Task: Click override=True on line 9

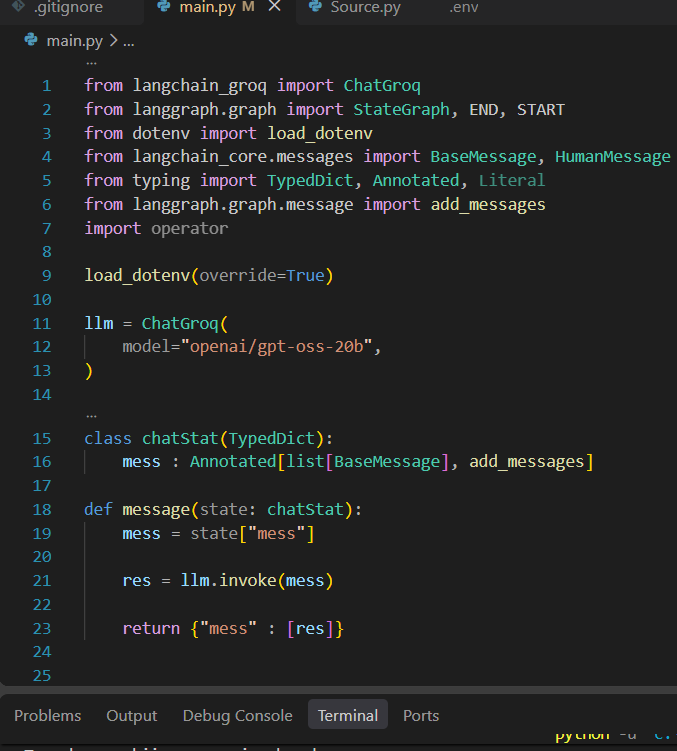Action: click(262, 275)
